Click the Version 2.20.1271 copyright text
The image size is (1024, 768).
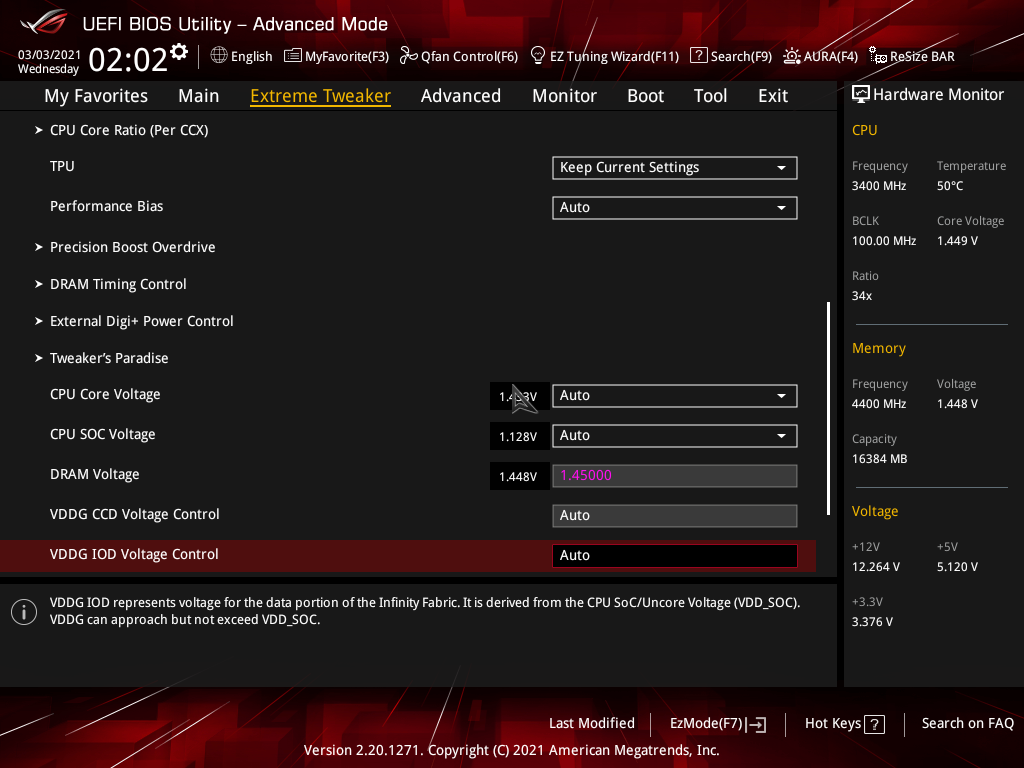(511, 750)
